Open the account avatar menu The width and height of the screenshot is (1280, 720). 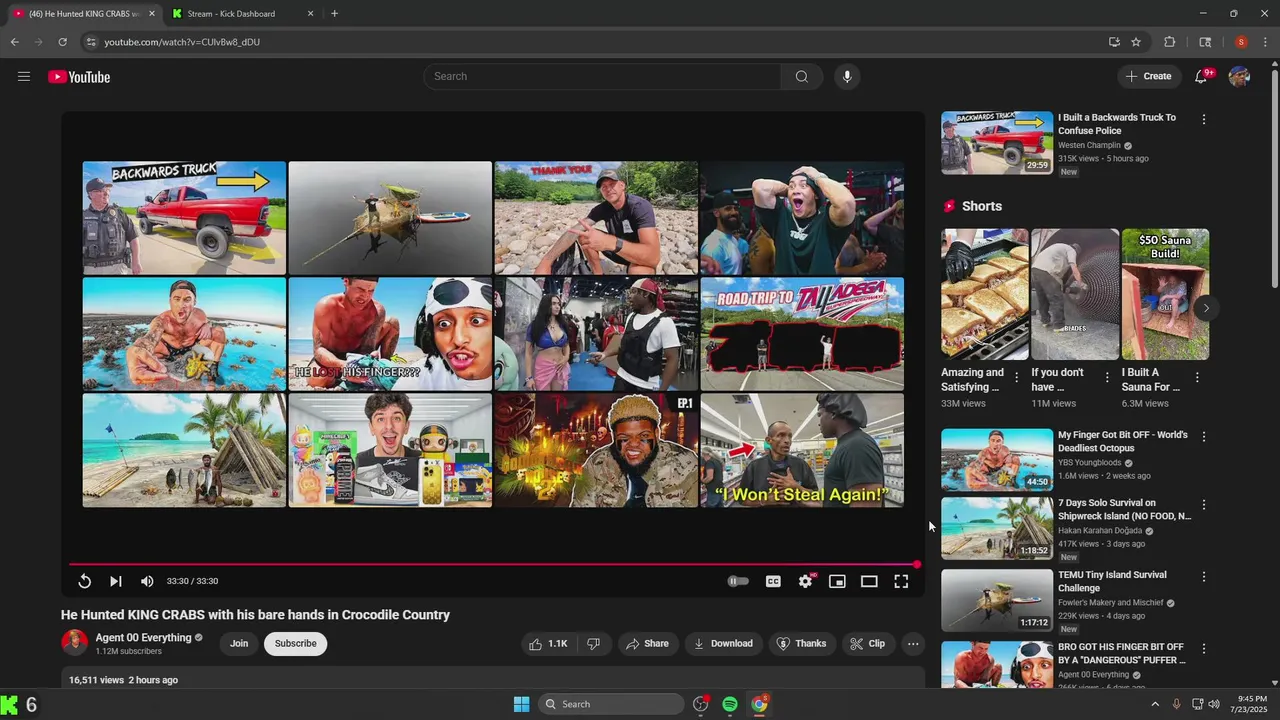[1239, 77]
